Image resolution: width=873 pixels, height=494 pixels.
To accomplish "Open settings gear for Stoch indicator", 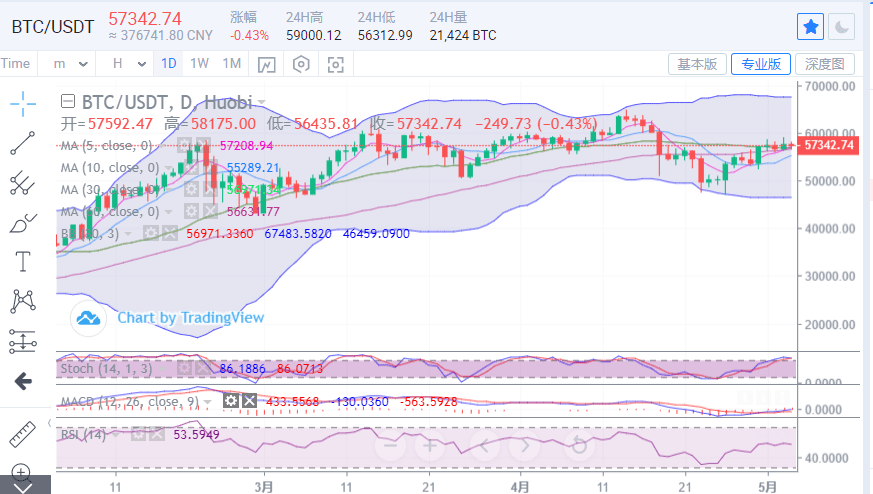I will (184, 368).
